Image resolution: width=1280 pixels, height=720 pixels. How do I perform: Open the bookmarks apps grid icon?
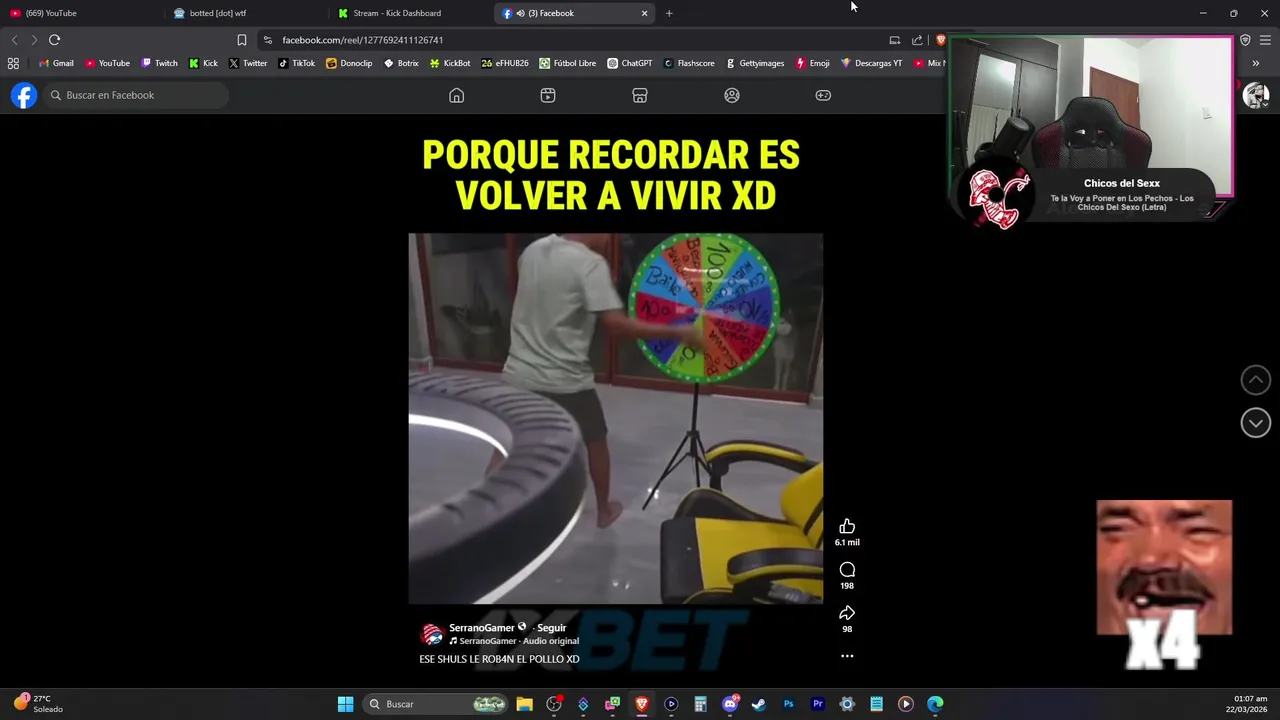[x=13, y=63]
